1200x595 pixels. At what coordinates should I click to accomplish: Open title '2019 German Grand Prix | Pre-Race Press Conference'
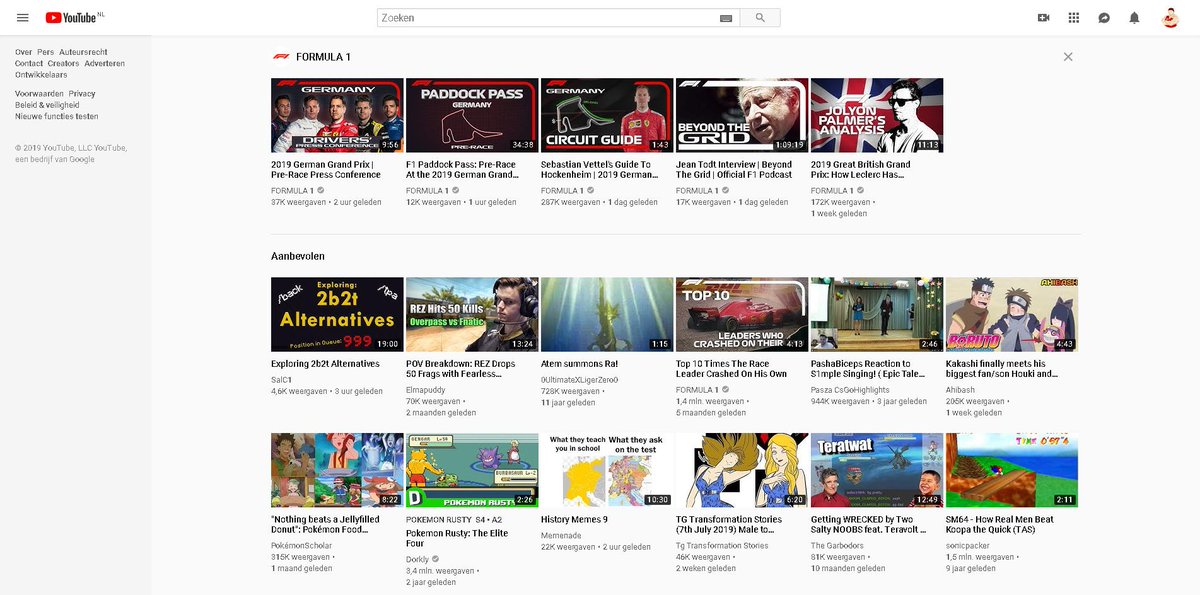click(326, 169)
